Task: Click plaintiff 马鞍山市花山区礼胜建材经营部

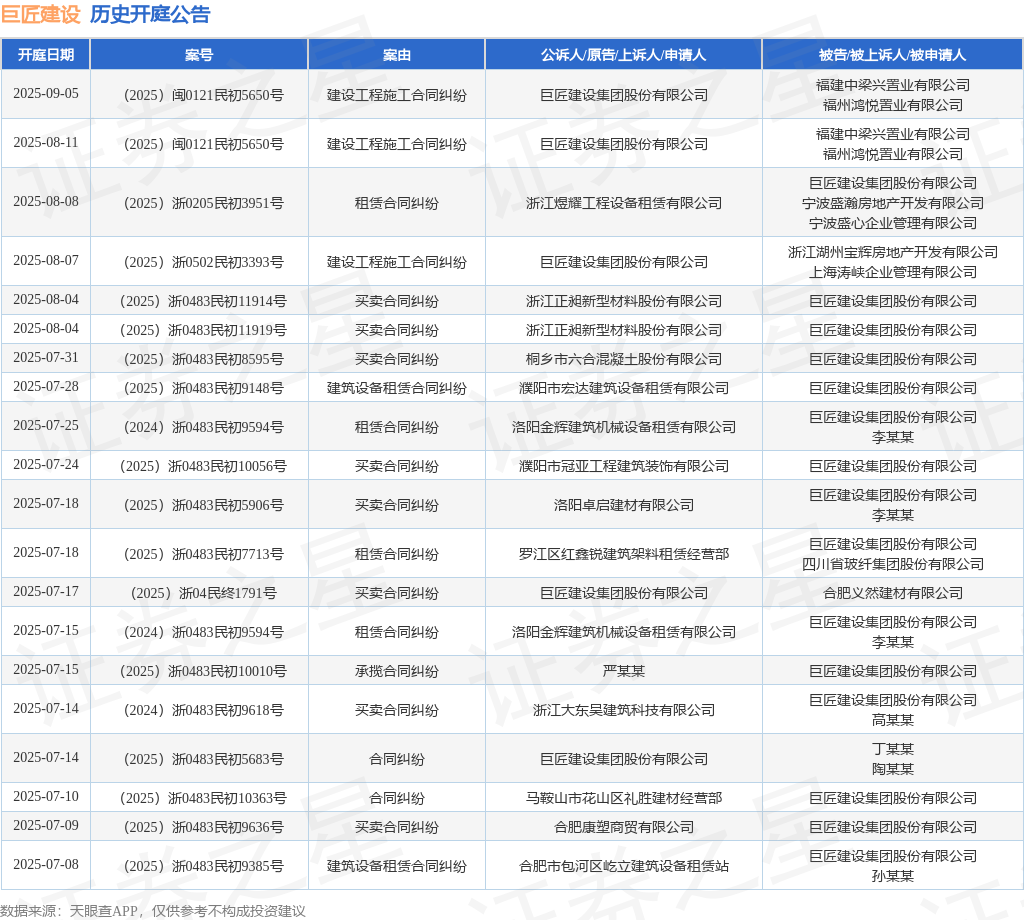Action: (624, 798)
